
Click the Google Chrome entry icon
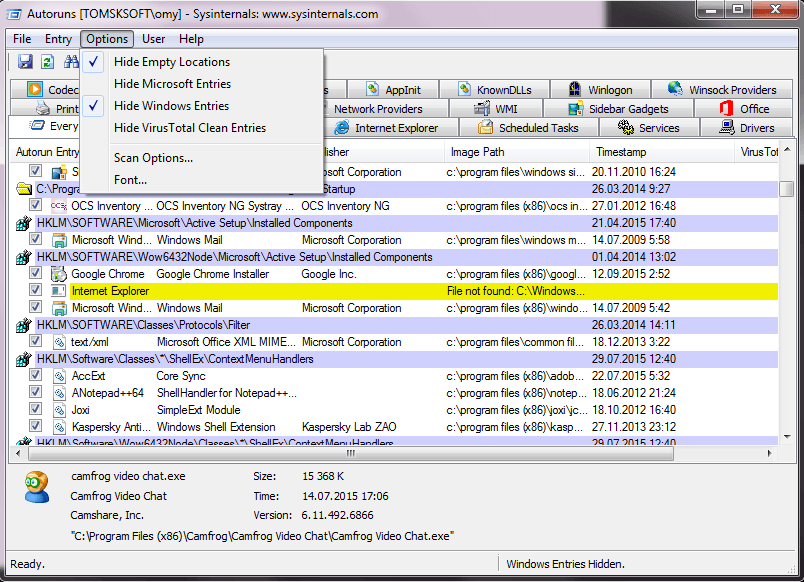click(59, 274)
